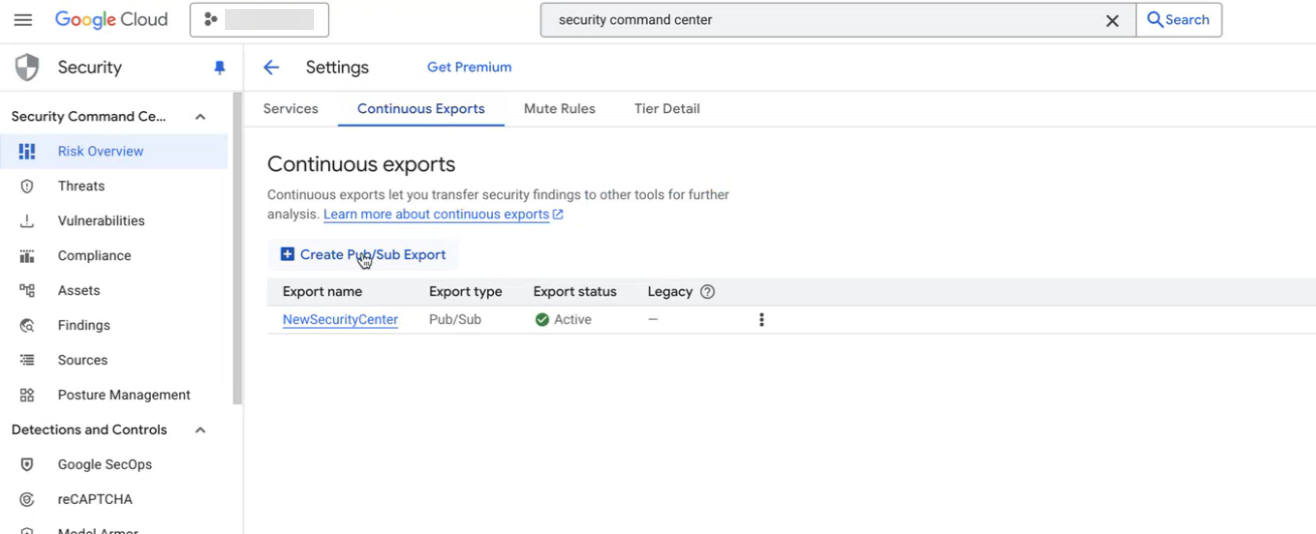Select the Continuous Exports tab
The width and height of the screenshot is (1316, 534).
click(x=421, y=109)
